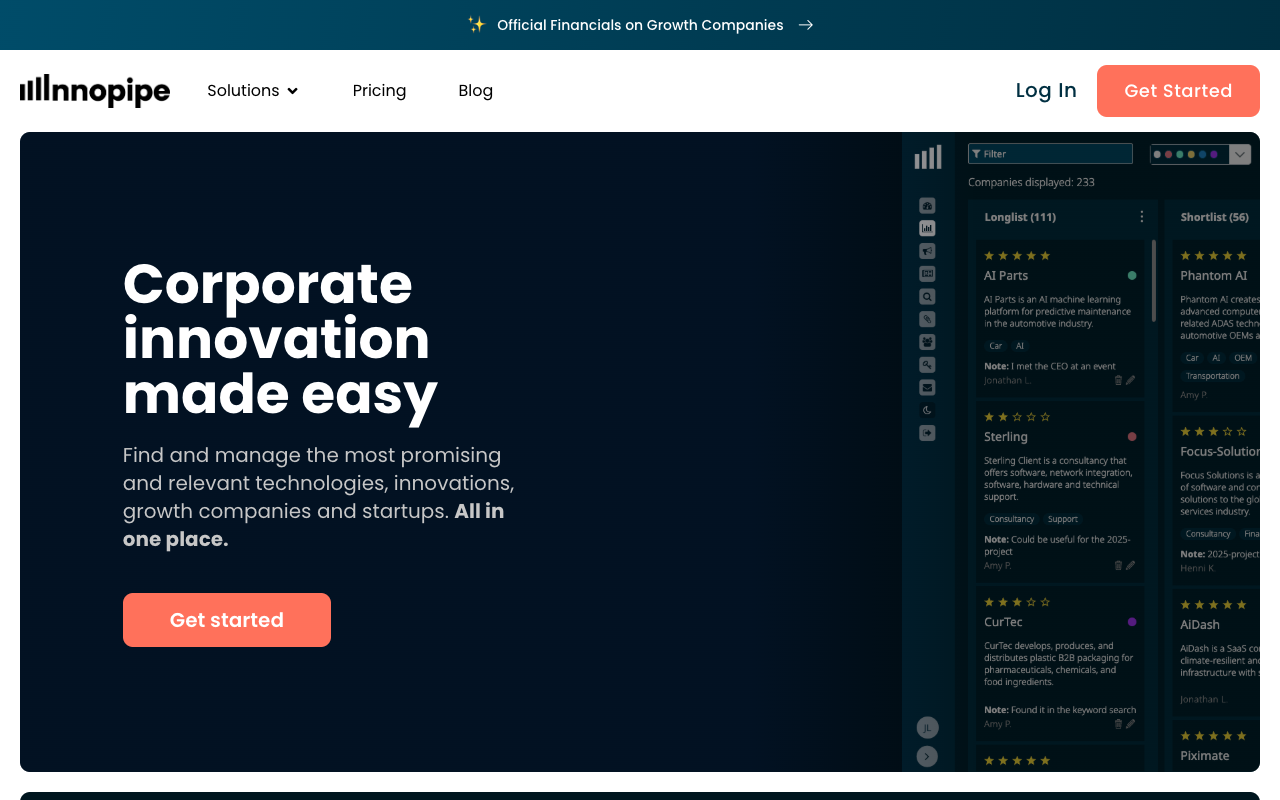
Task: Open the team members icon in the sidebar
Action: pos(927,341)
